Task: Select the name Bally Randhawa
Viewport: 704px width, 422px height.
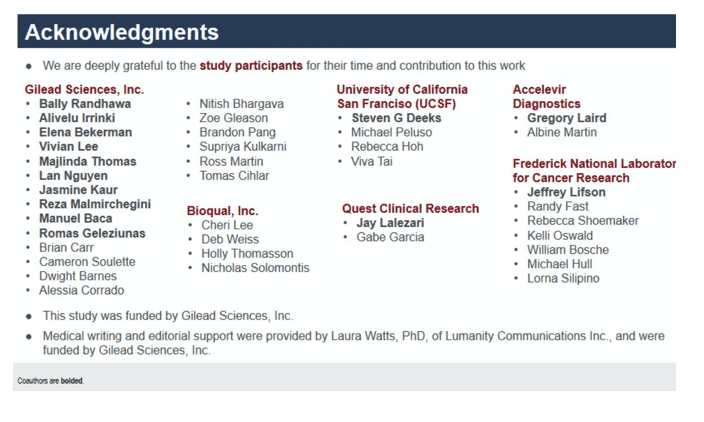Action: tap(85, 104)
